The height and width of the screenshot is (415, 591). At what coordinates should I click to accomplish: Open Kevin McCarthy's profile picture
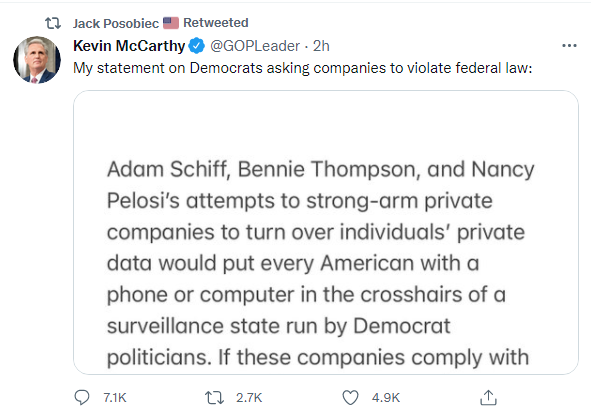pos(37,60)
